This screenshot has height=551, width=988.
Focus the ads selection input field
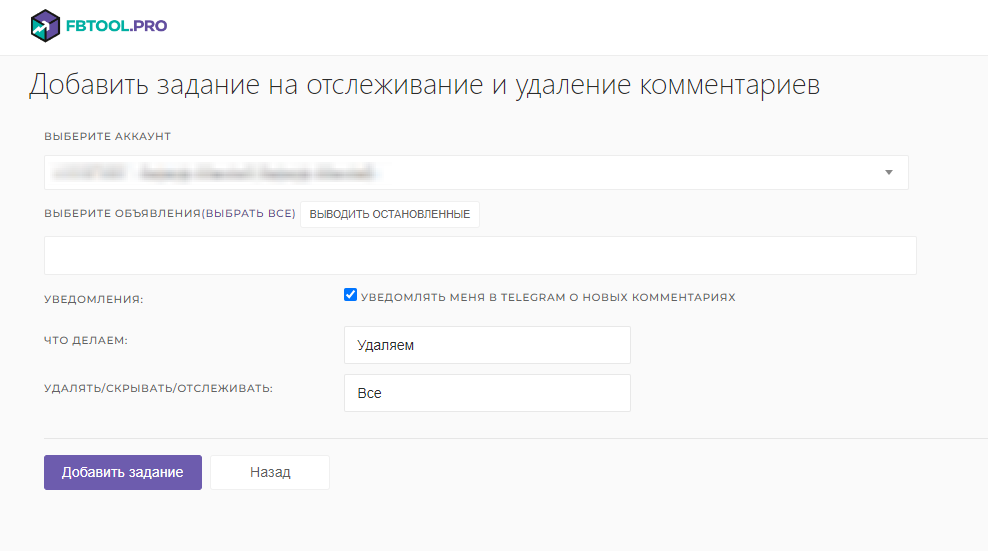[480, 255]
